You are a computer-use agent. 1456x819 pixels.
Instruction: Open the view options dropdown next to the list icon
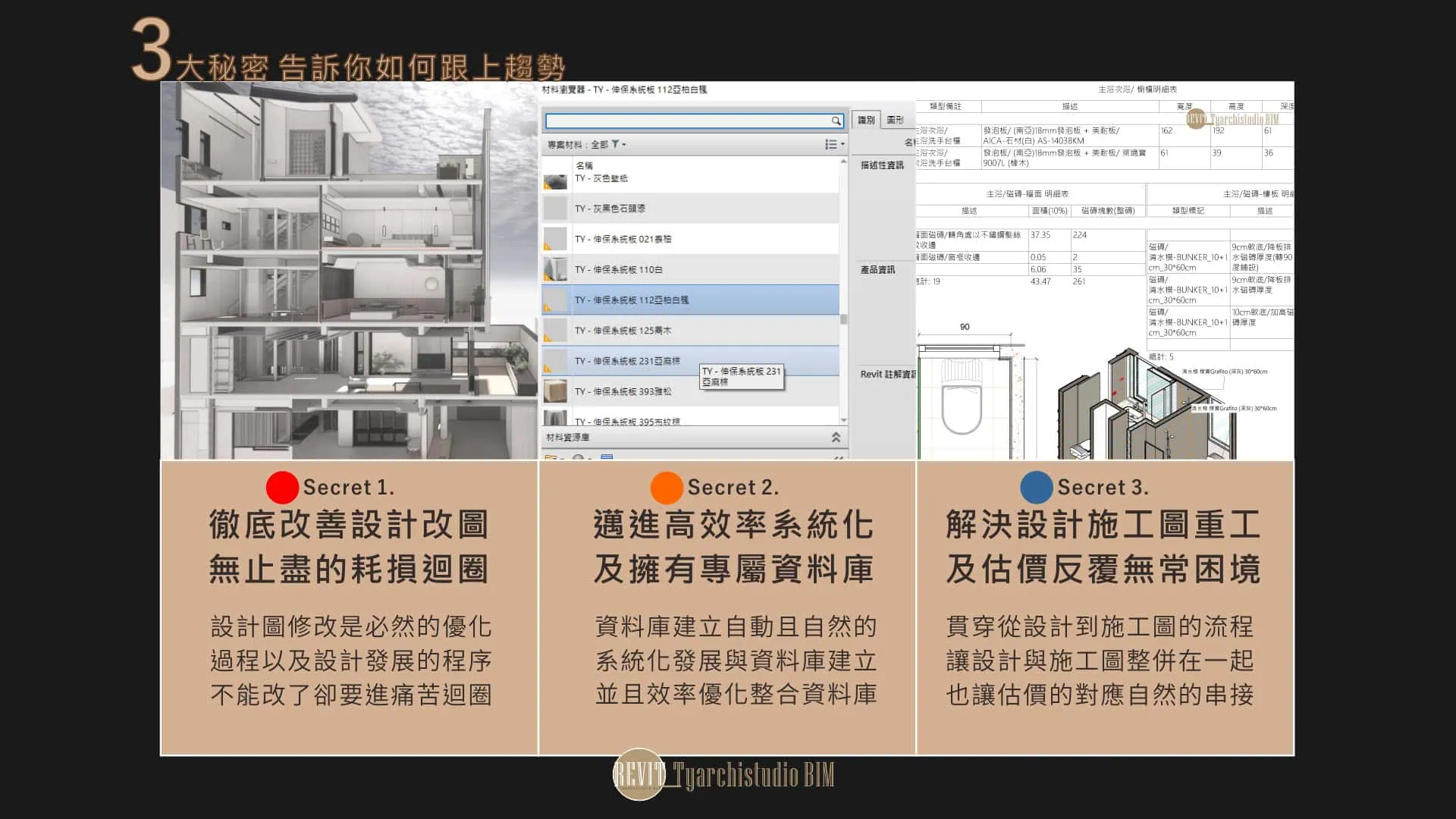[x=842, y=144]
